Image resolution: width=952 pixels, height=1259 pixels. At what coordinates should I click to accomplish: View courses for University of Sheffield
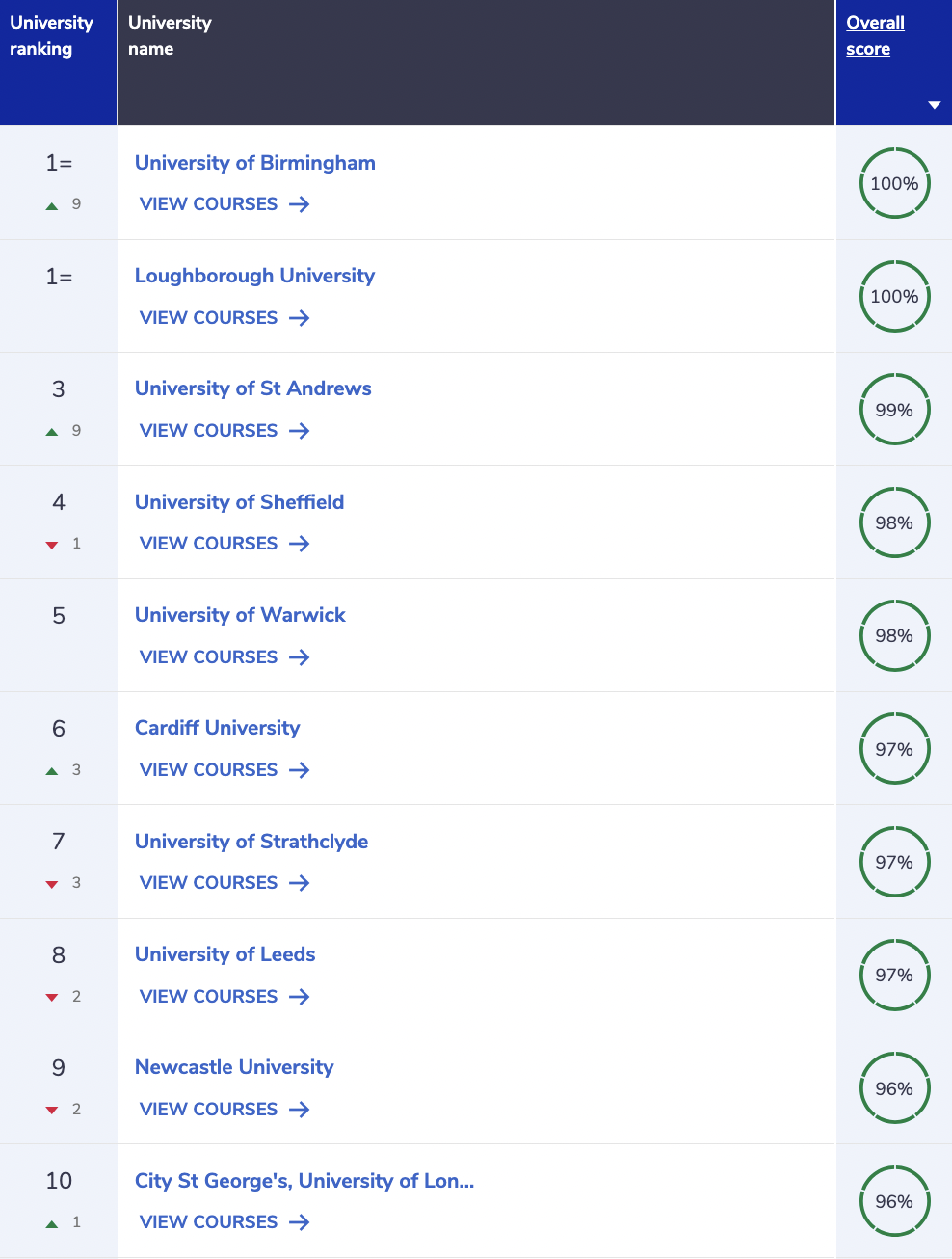click(225, 544)
